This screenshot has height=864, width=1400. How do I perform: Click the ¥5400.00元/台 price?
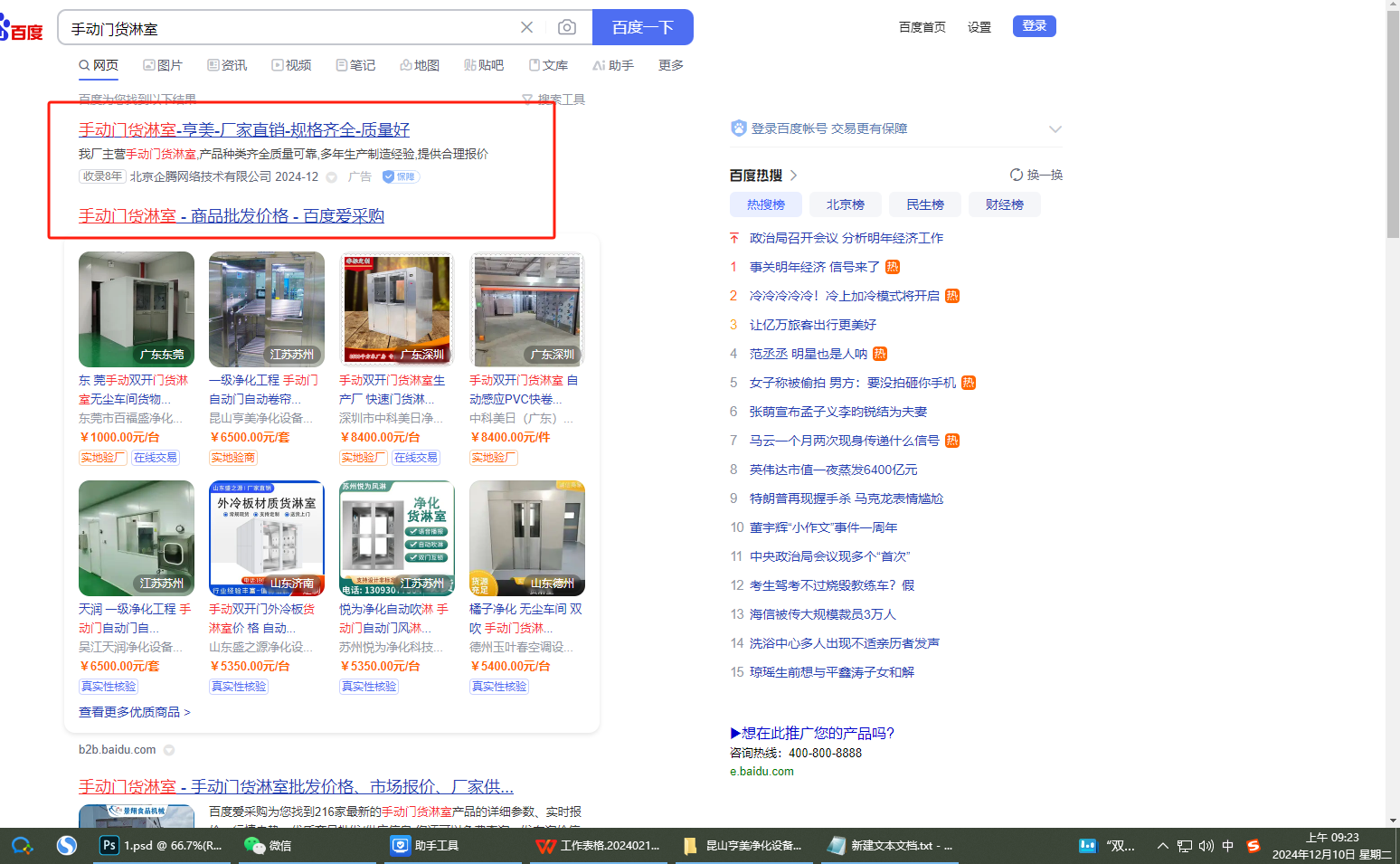pyautogui.click(x=510, y=666)
